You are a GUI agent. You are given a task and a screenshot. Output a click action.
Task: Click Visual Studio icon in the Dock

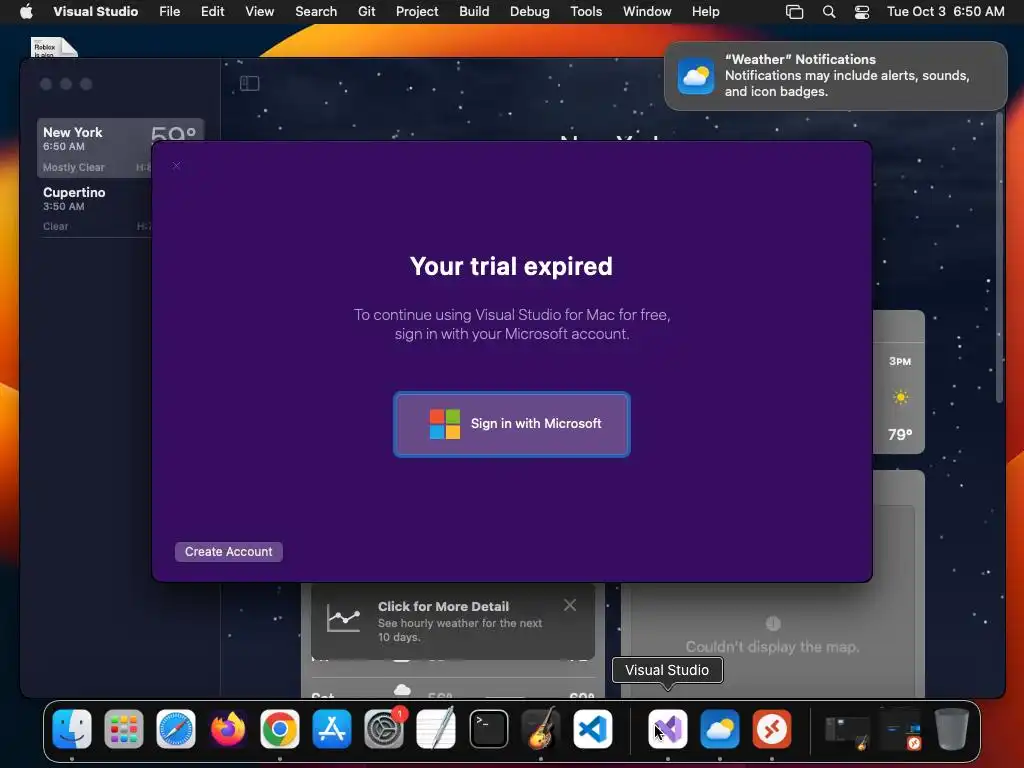click(x=667, y=729)
